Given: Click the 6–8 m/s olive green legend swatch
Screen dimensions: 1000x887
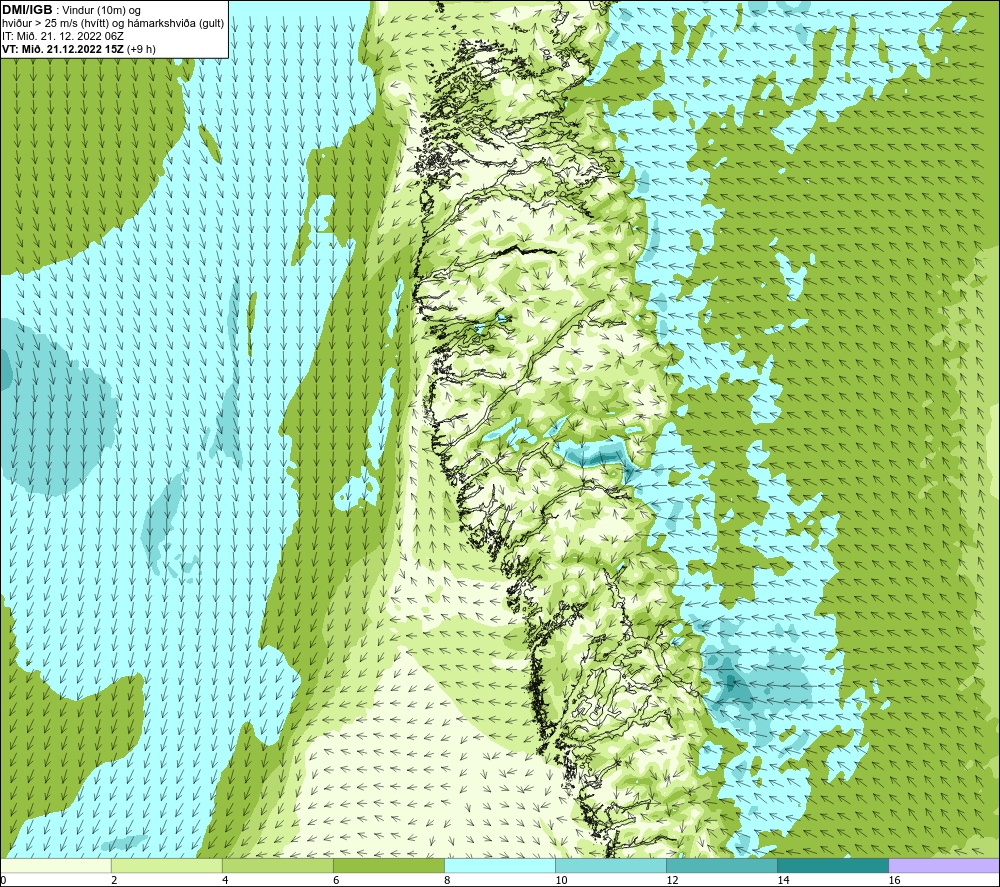Looking at the screenshot, I should [x=388, y=865].
